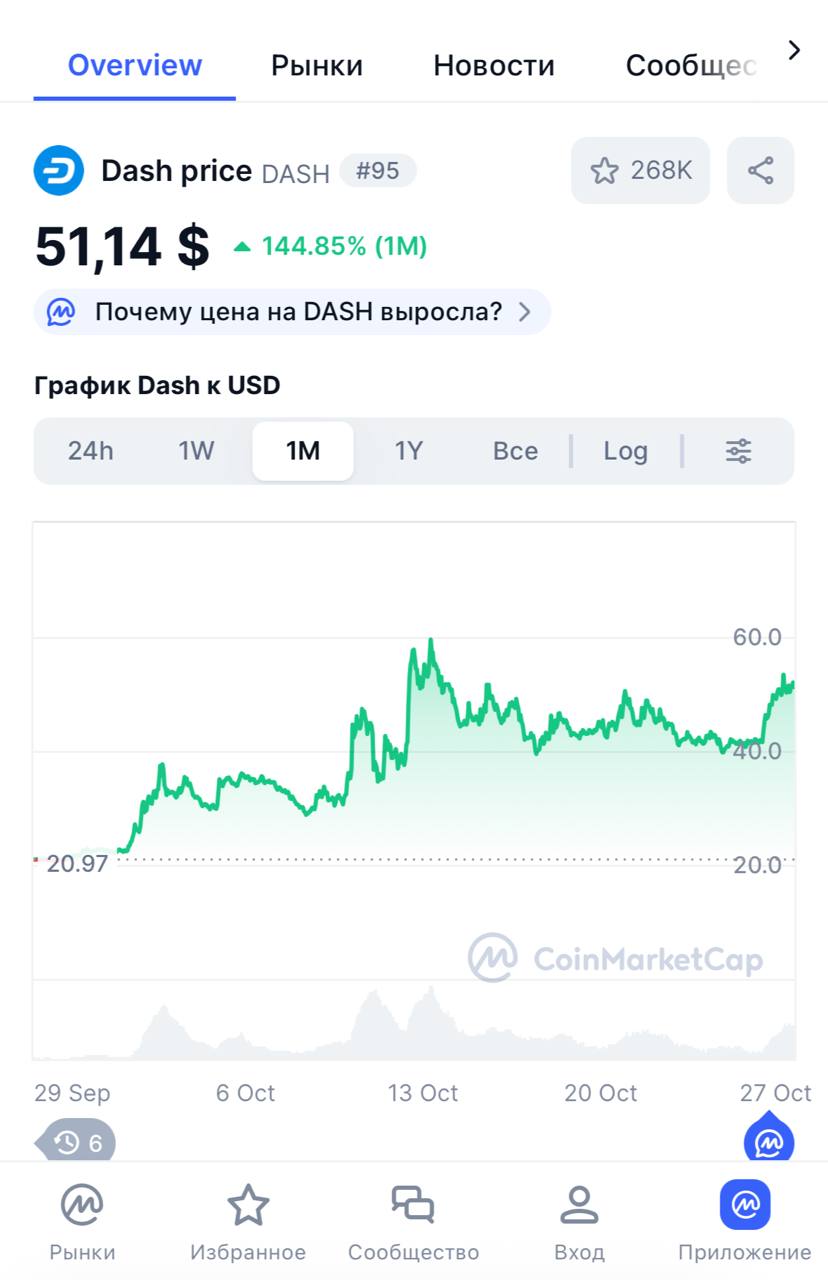Viewport: 828px width, 1280px height.
Task: Switch to the Новости tab
Action: [x=493, y=66]
